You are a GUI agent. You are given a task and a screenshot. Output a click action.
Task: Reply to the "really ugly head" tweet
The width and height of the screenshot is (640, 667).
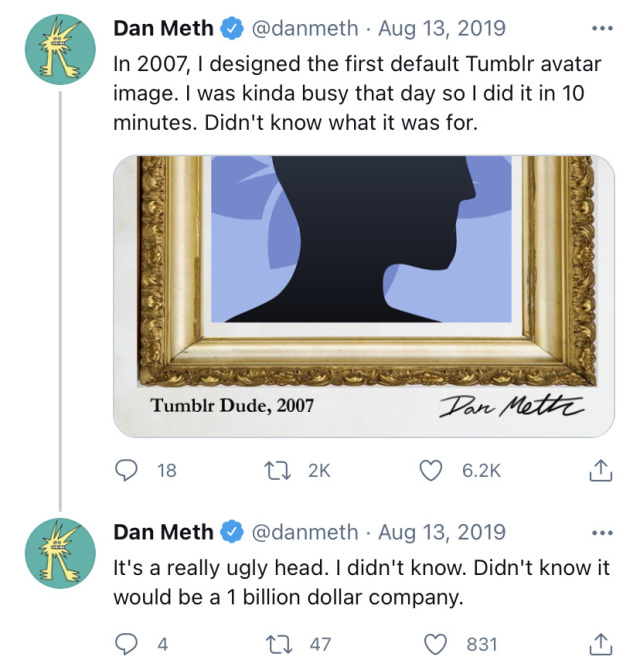click(x=126, y=645)
